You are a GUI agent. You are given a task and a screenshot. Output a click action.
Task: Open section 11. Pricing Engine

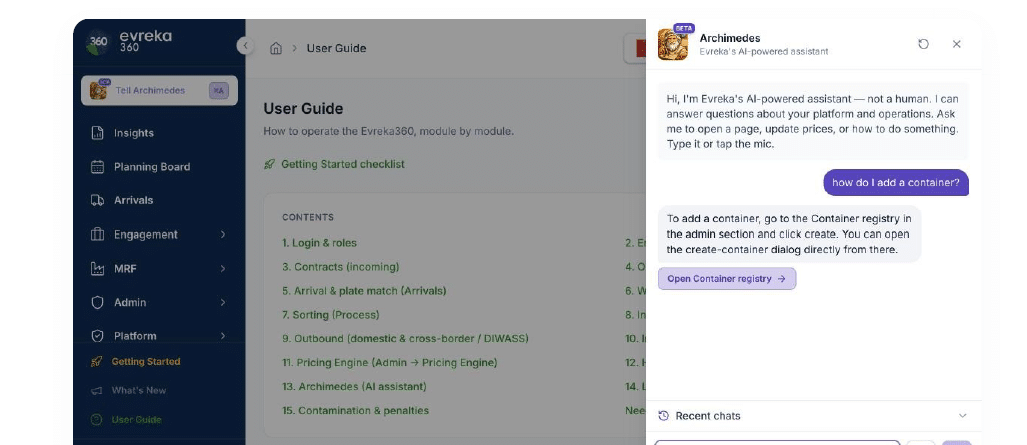coord(390,362)
